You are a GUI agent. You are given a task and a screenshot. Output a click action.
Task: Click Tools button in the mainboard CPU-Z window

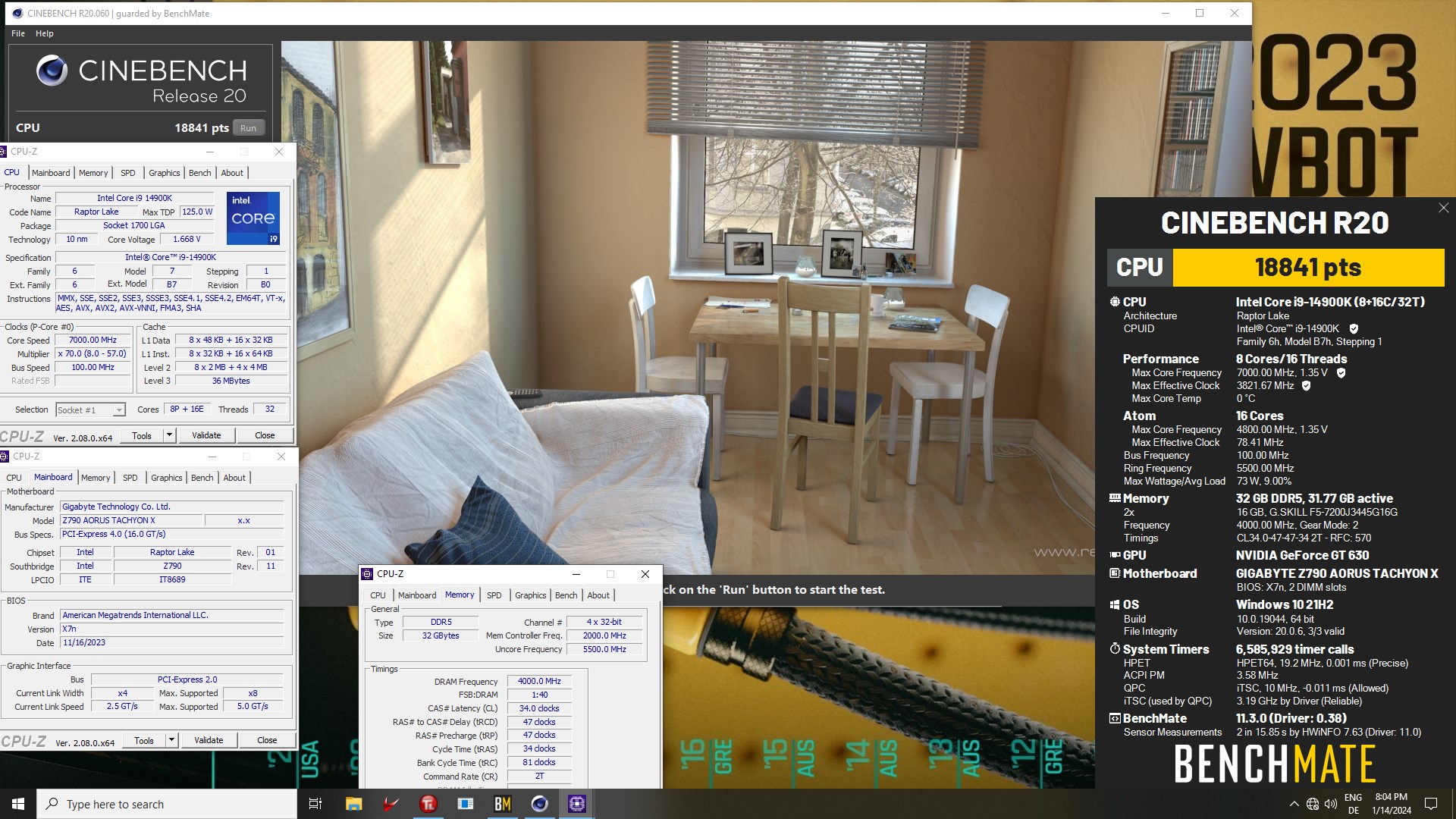point(144,740)
